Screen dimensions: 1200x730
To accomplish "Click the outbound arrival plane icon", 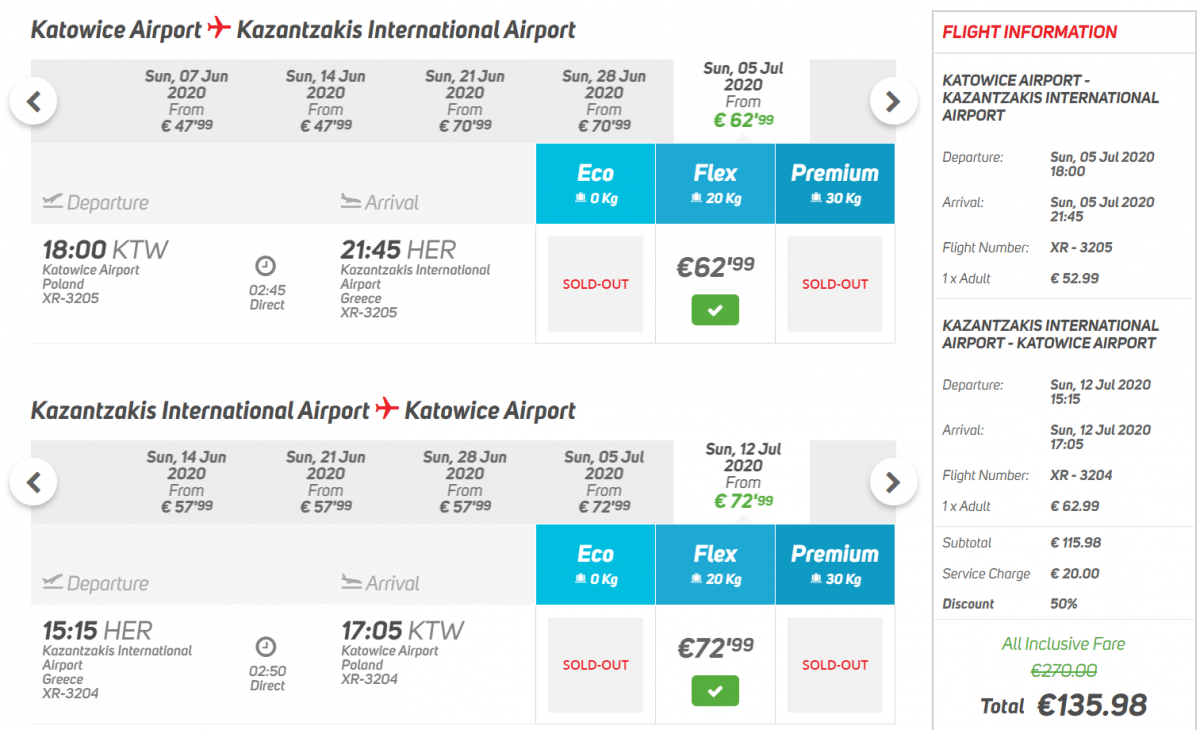I will pos(350,202).
